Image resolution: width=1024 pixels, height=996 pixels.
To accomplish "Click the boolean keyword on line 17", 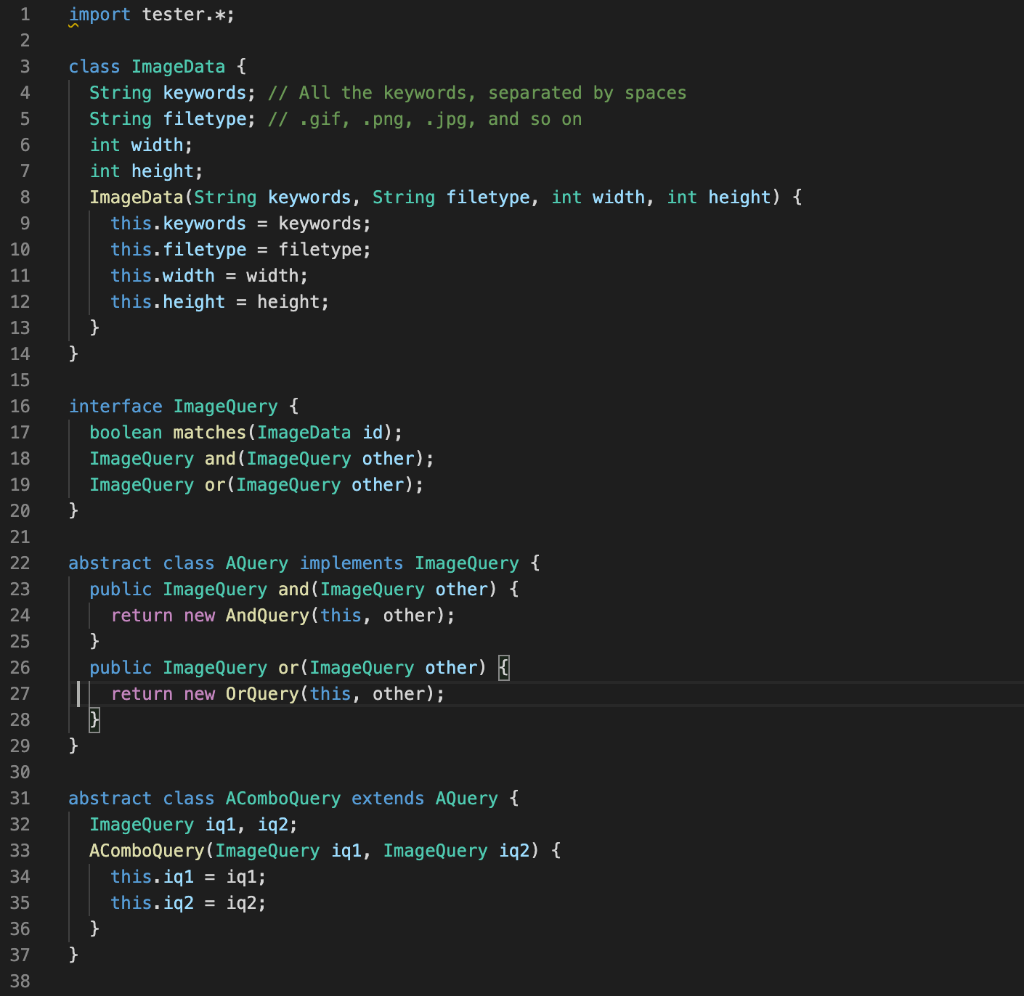I will pyautogui.click(x=125, y=431).
